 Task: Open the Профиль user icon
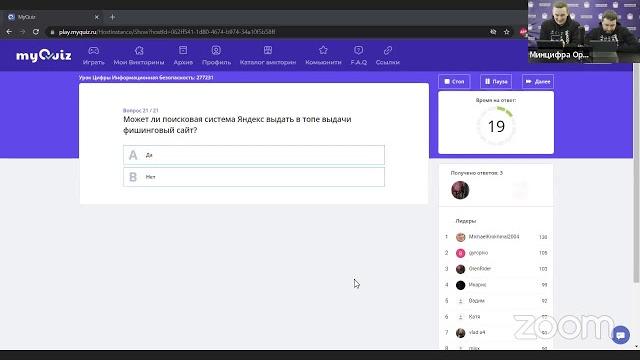pyautogui.click(x=216, y=50)
